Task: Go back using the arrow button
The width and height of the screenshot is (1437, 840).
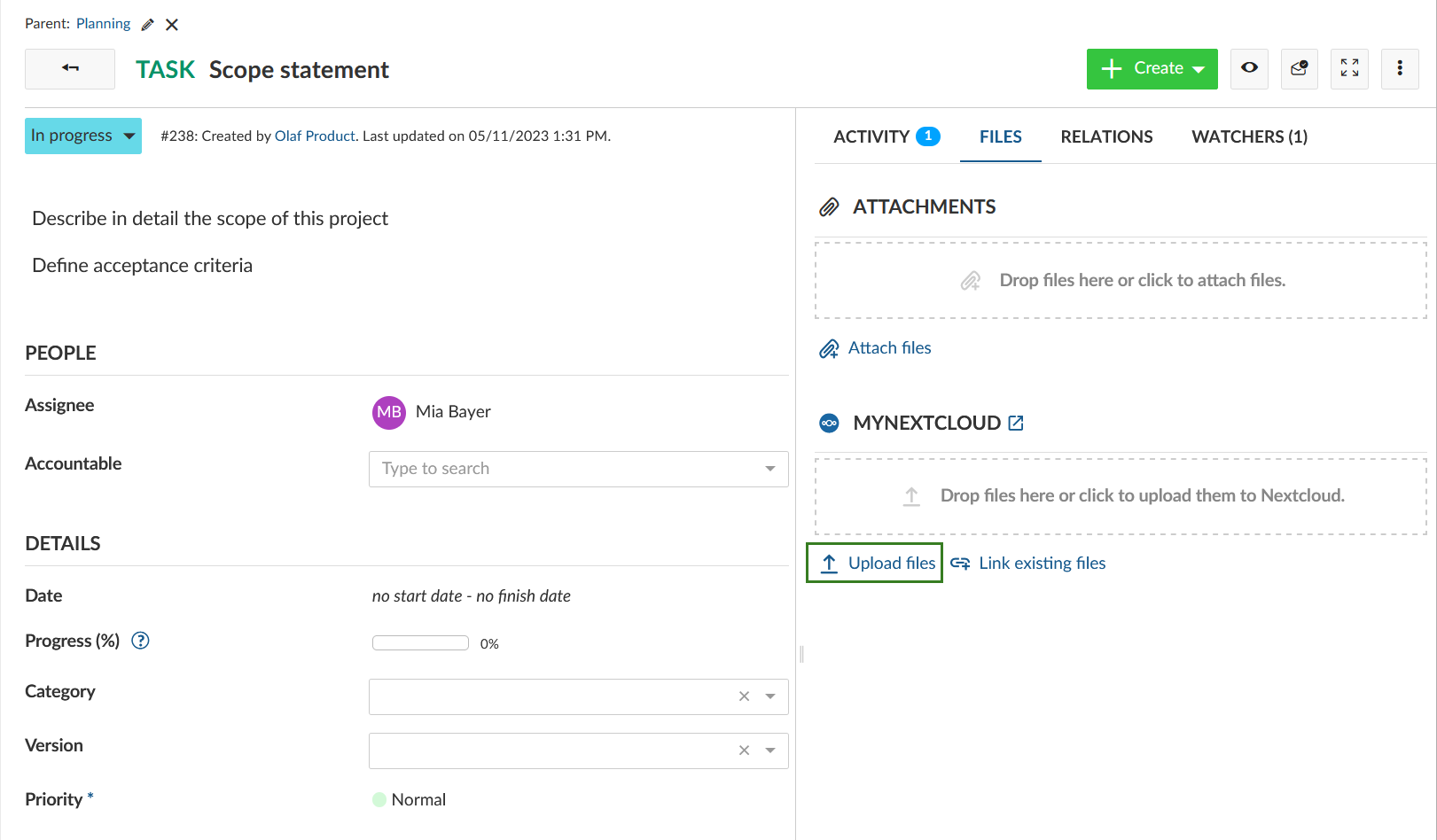Action: tap(70, 68)
